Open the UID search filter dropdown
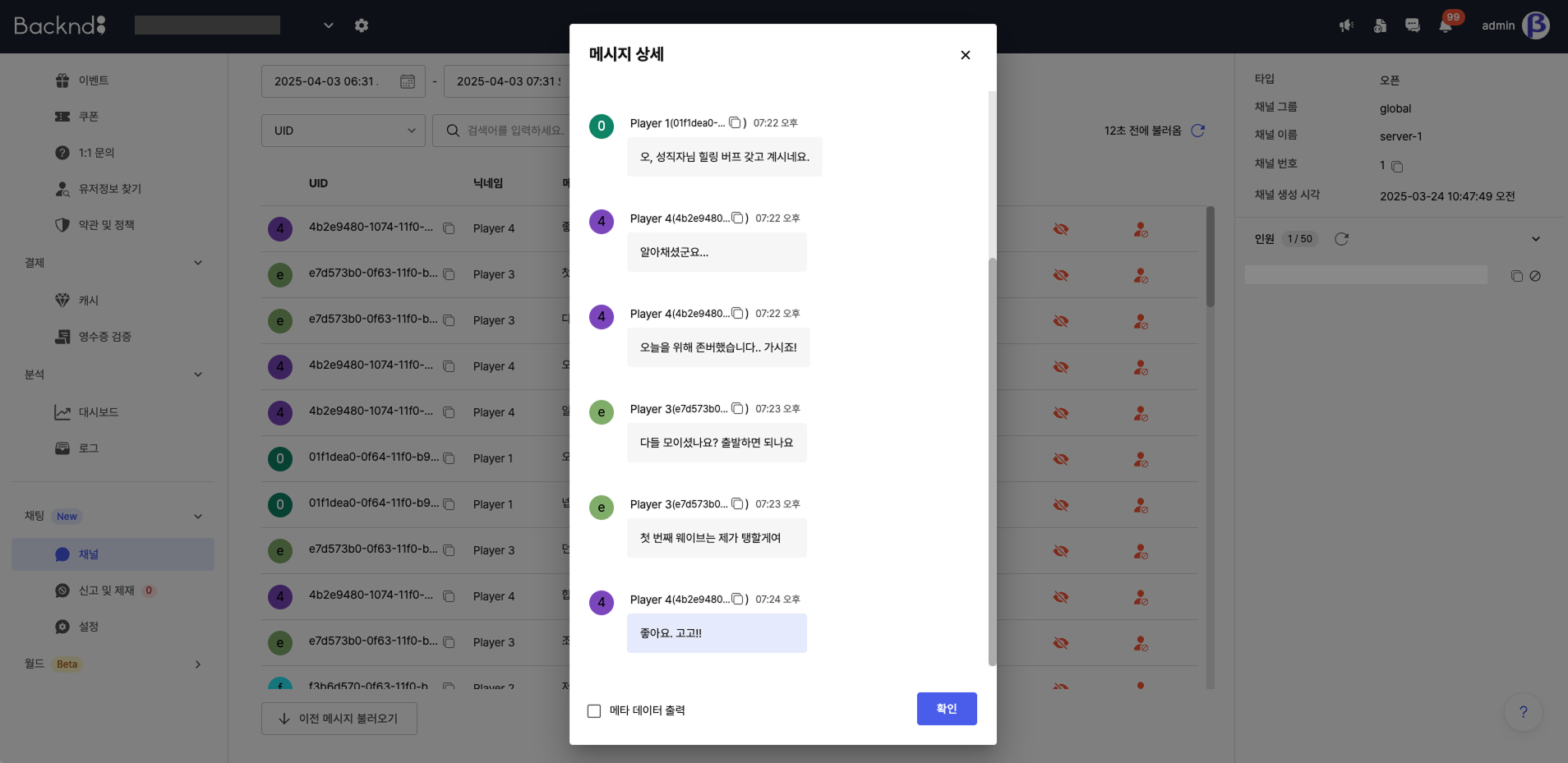The width and height of the screenshot is (1568, 763). 342,130
